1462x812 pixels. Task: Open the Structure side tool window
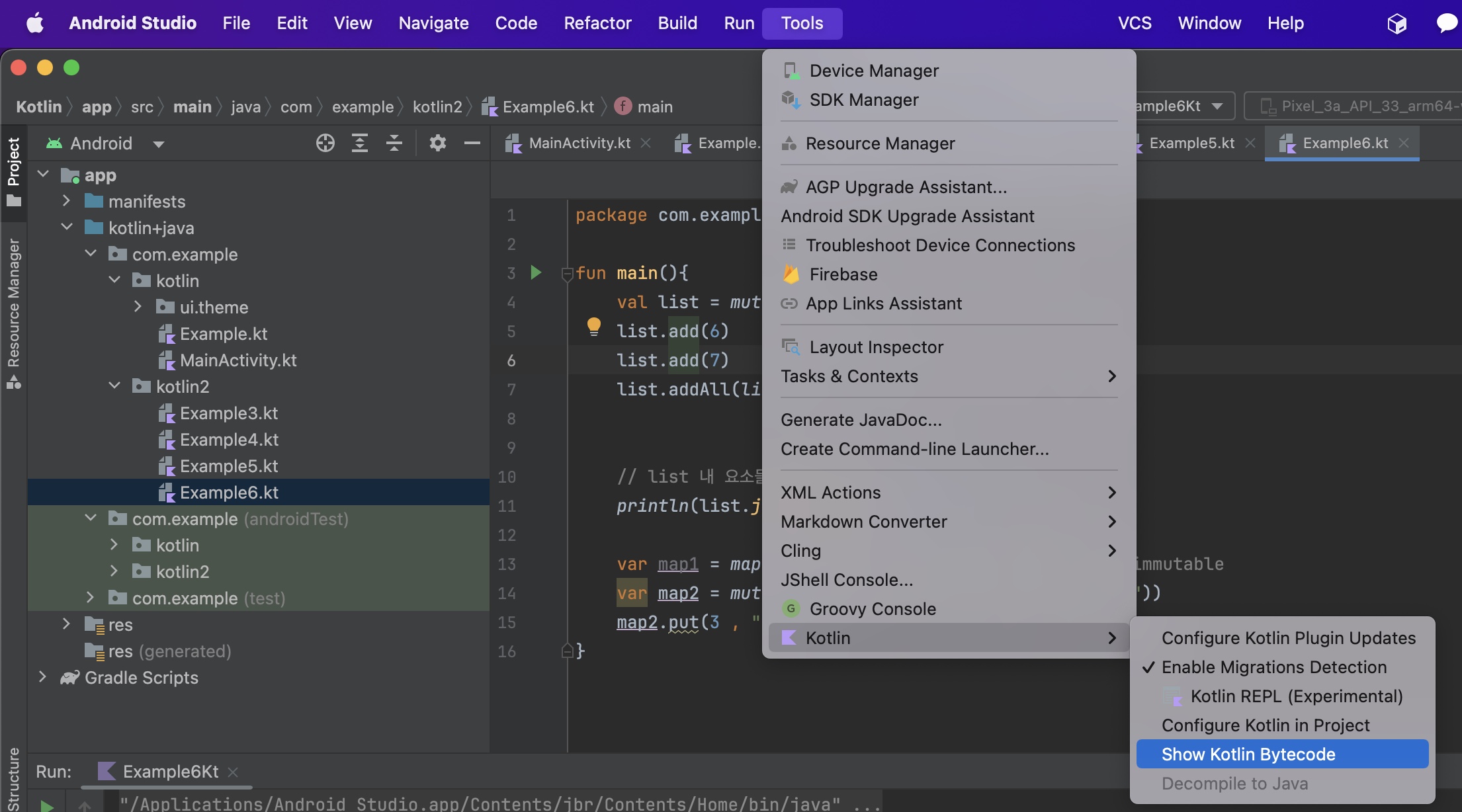click(x=14, y=779)
